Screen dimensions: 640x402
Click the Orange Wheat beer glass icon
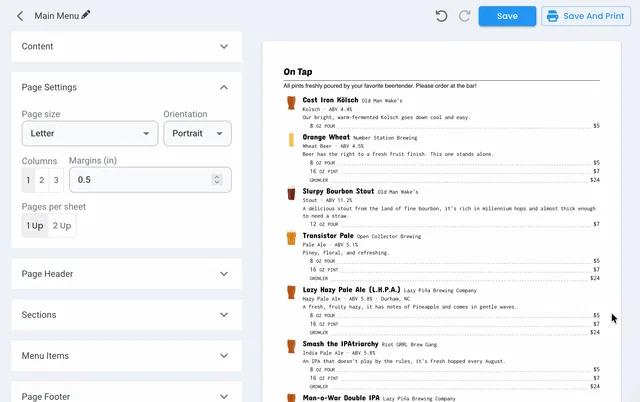(291, 140)
